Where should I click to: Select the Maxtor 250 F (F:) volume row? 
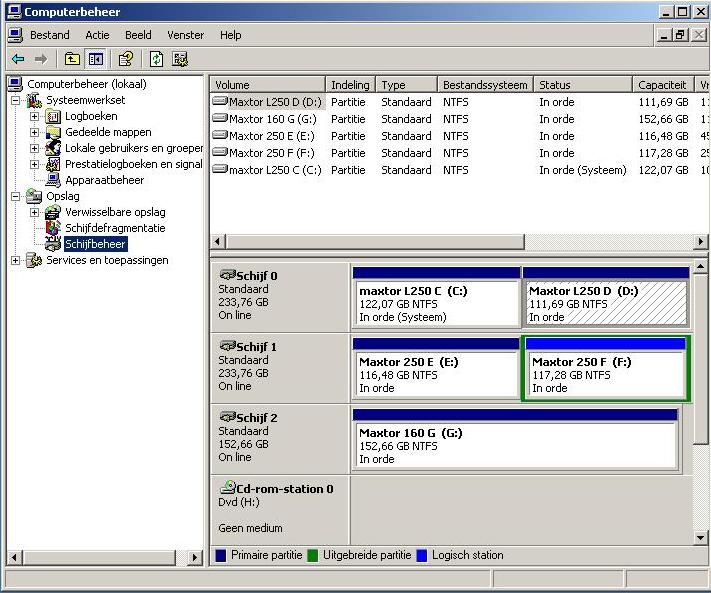coord(459,153)
